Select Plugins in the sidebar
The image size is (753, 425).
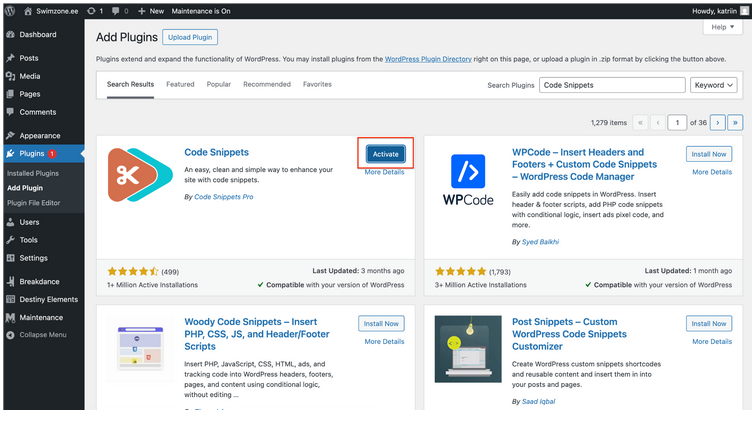pyautogui.click(x=44, y=154)
